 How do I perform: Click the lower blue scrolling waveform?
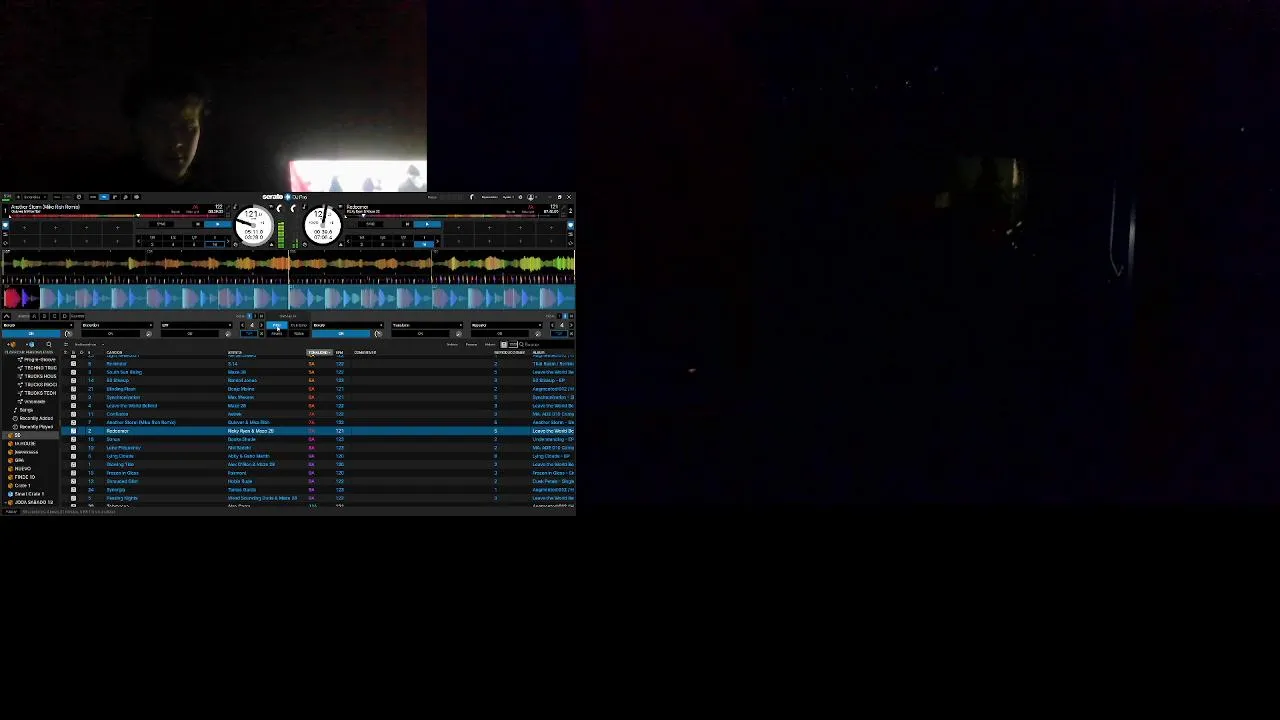click(288, 298)
